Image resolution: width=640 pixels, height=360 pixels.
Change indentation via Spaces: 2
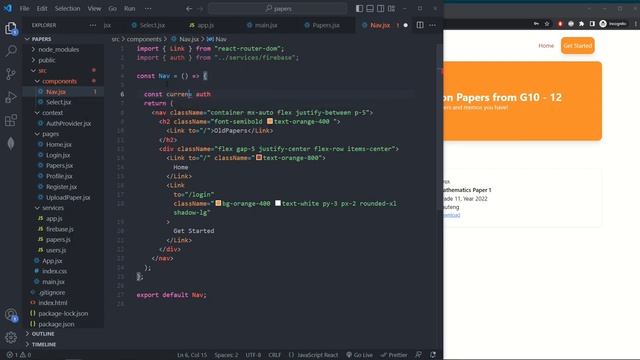click(226, 355)
